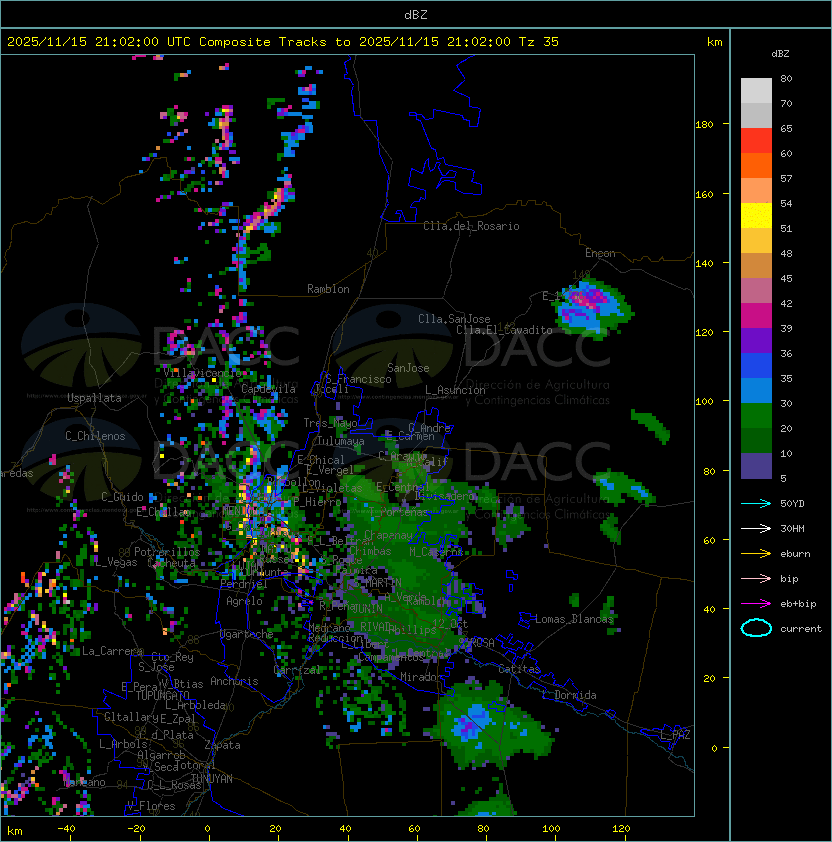This screenshot has width=832, height=842.
Task: Click the 'Anchoris' map label
Action: point(234,681)
